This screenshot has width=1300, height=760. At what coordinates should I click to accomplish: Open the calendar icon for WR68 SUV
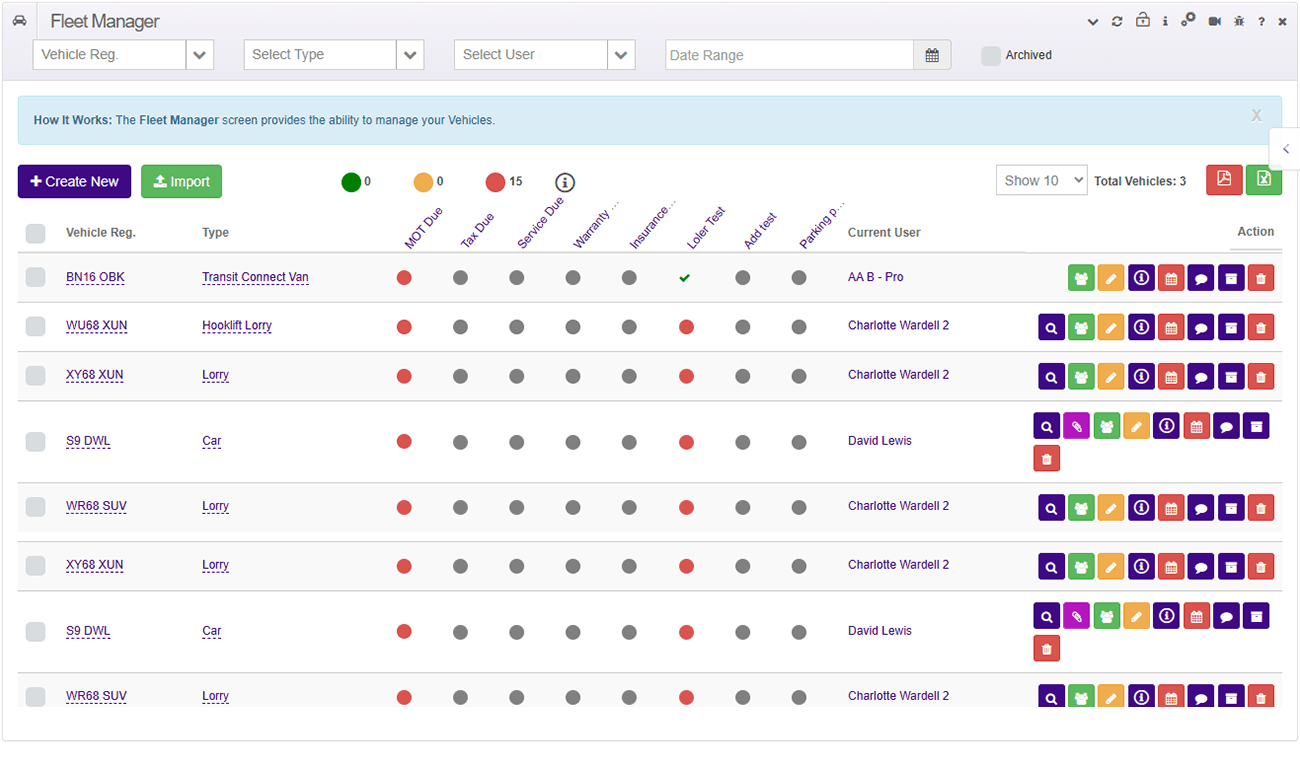tap(1171, 507)
